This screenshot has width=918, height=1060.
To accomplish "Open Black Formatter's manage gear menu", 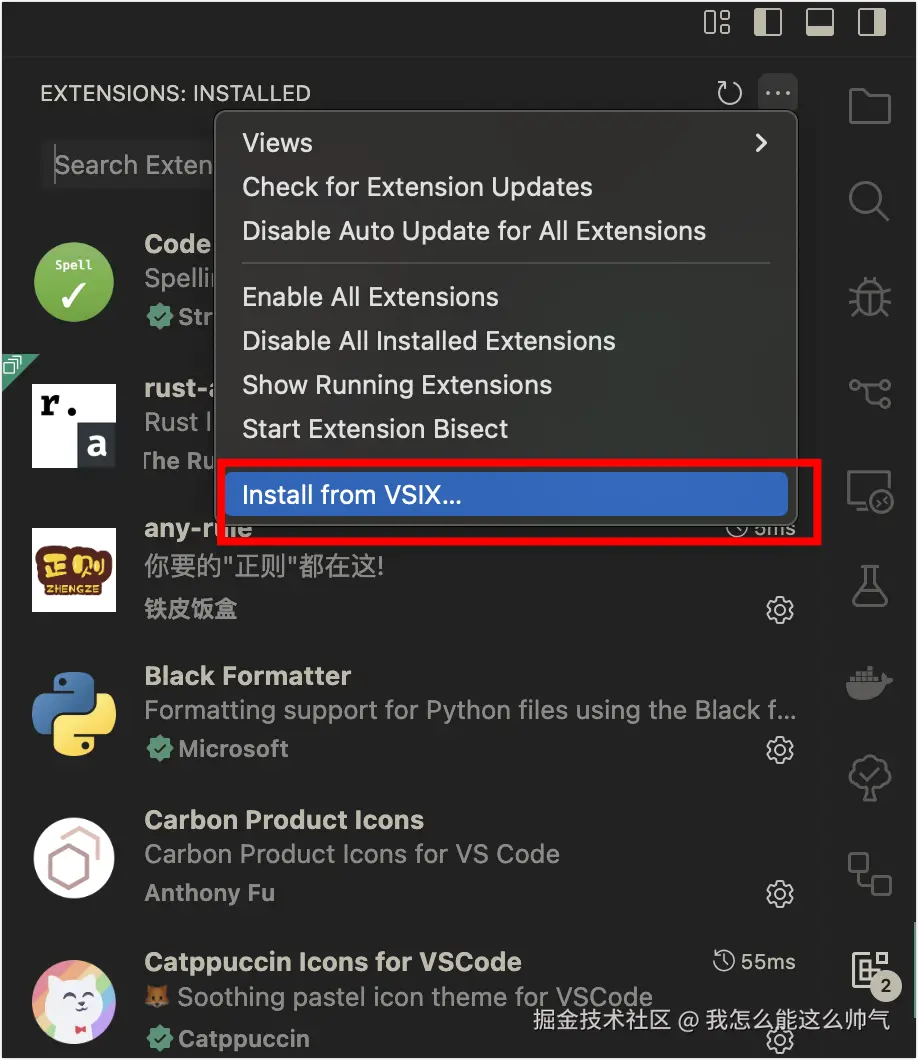I will [779, 750].
